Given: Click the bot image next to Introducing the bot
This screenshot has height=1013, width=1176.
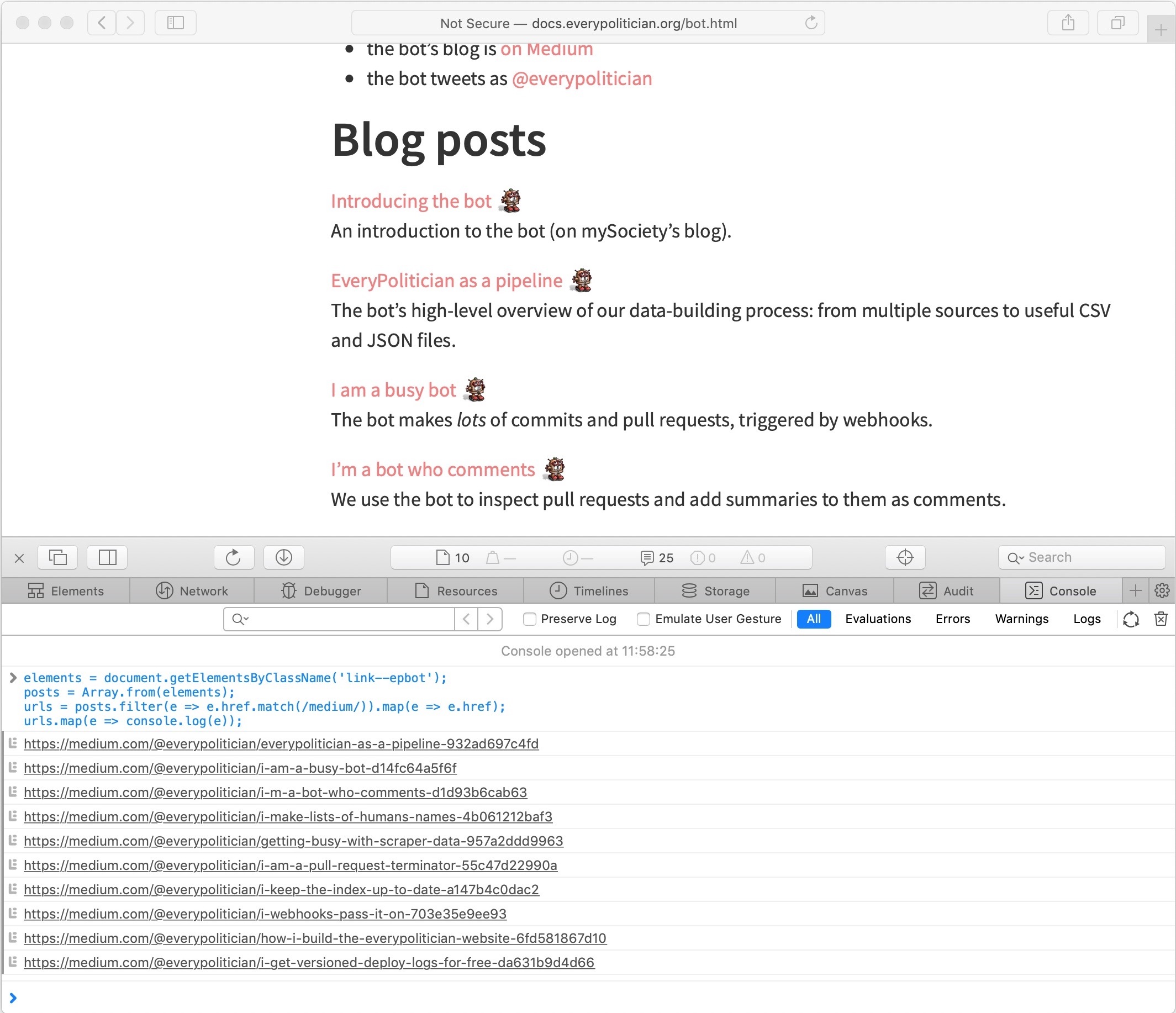Looking at the screenshot, I should (x=510, y=201).
